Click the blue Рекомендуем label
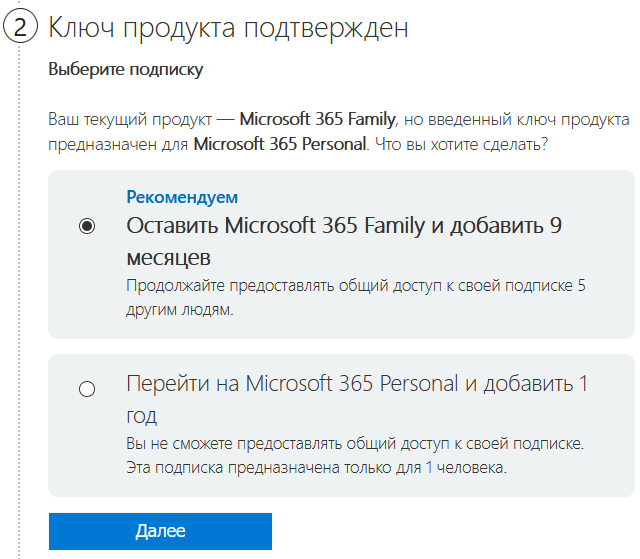This screenshot has width=640, height=559. (182, 197)
